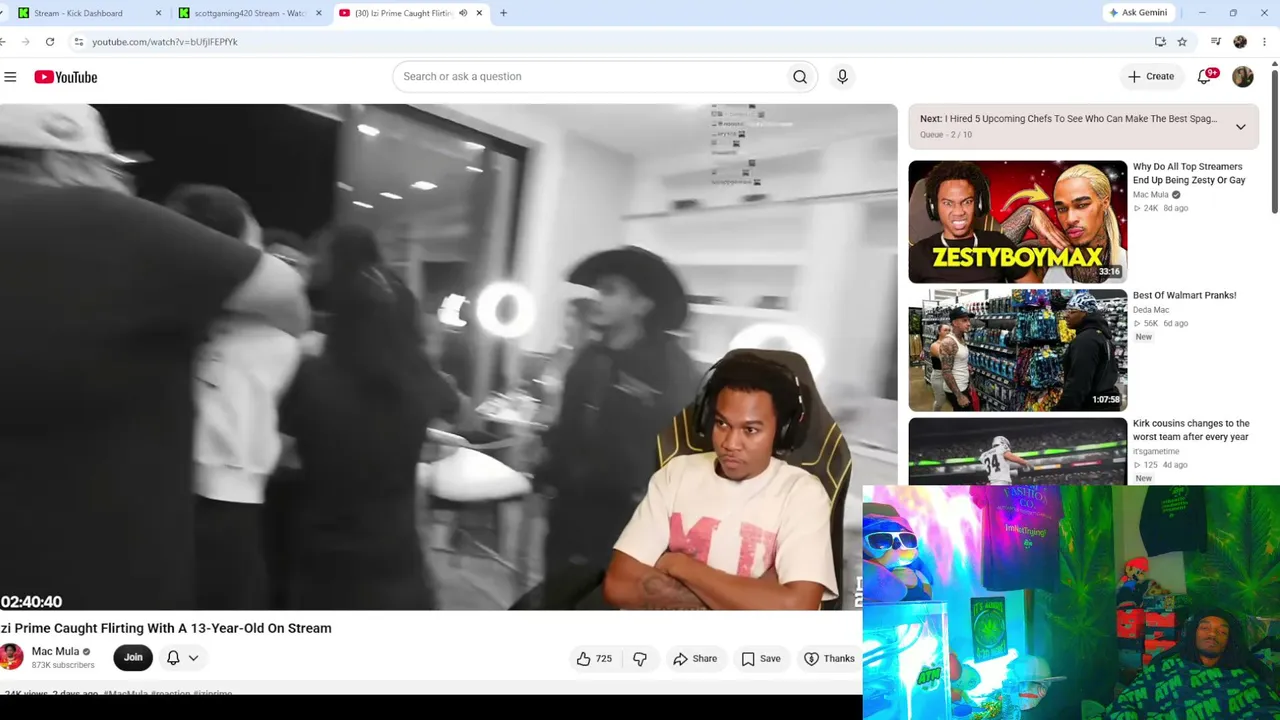
Task: View site information icon beside URL
Action: coord(78,42)
